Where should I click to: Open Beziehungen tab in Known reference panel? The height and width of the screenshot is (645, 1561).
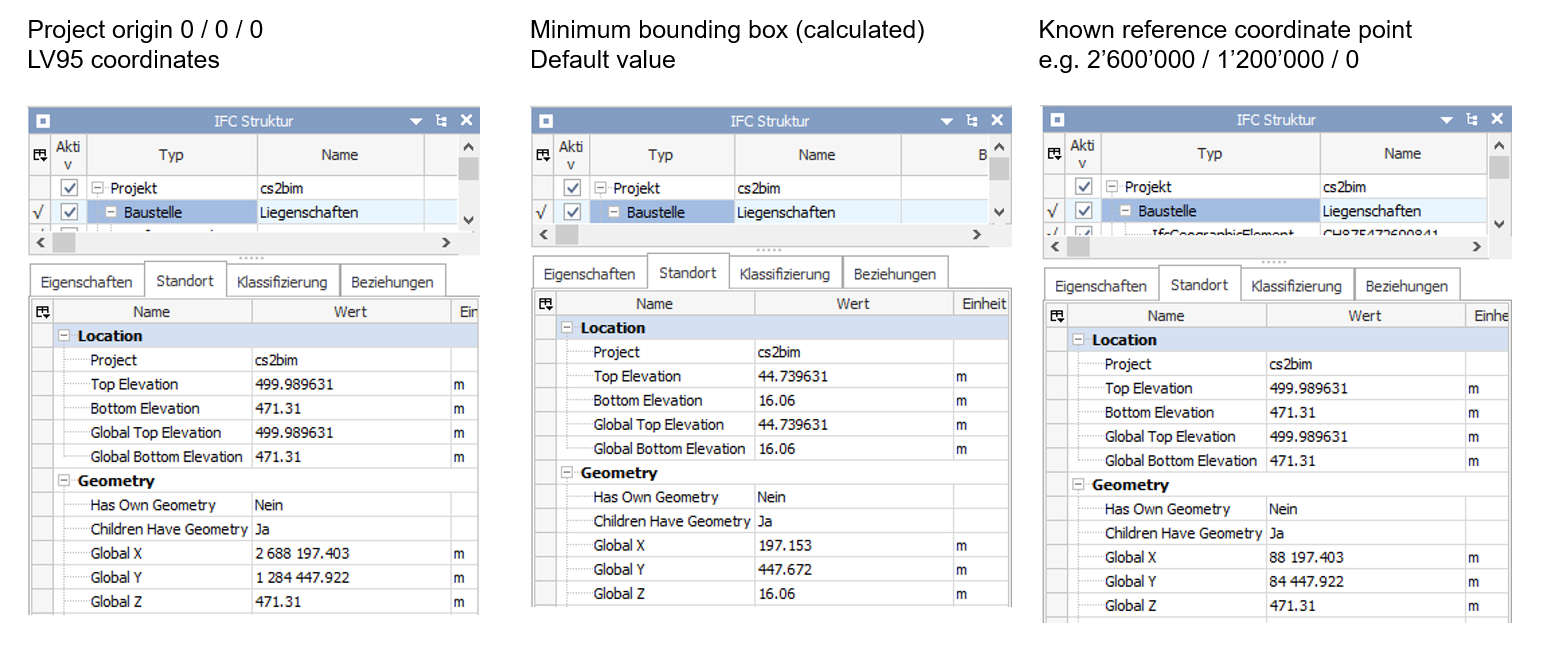click(1406, 286)
